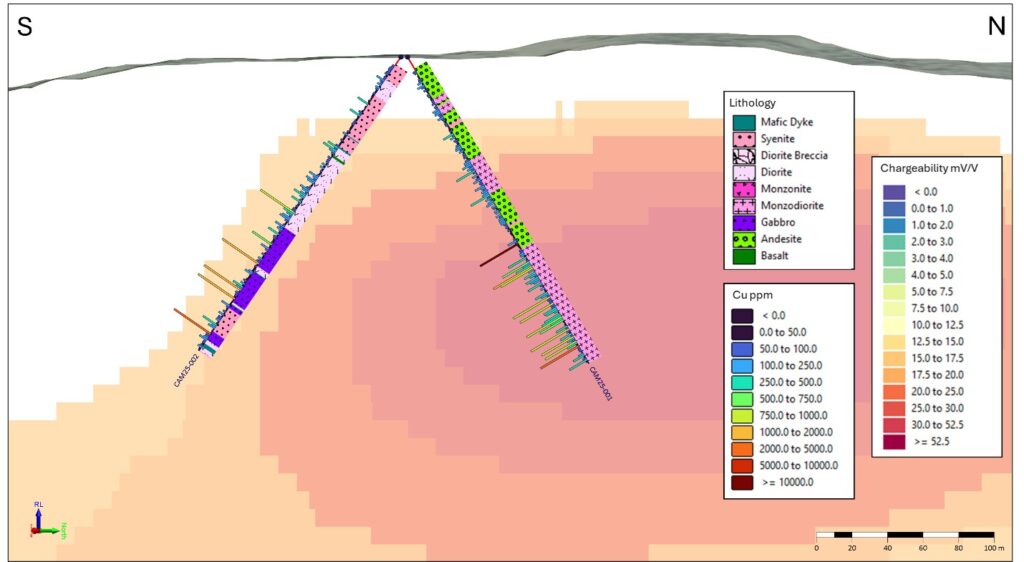
Task: Click the Lithology legend title
Action: pos(753,103)
